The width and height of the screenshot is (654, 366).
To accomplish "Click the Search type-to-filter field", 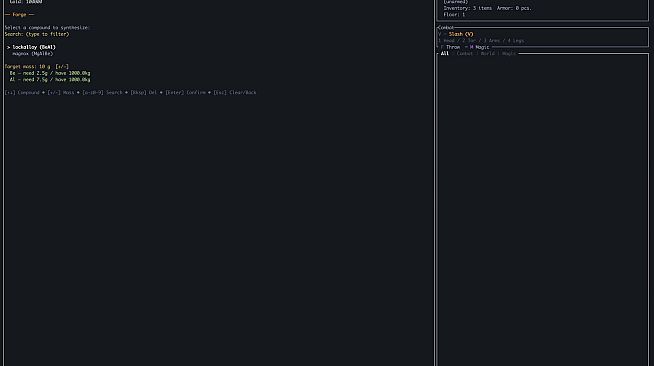I will pyautogui.click(x=37, y=34).
